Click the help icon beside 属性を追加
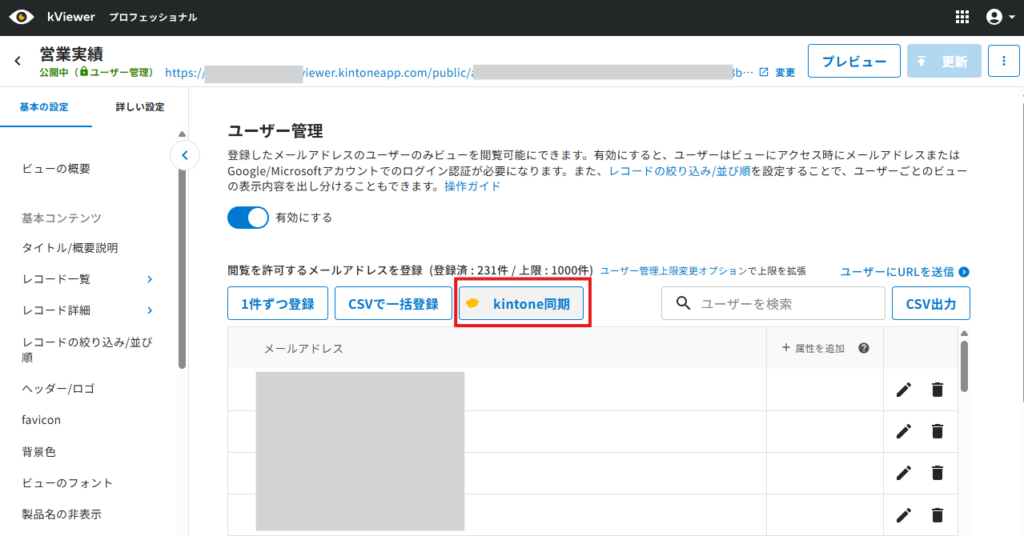This screenshot has width=1024, height=536. coord(863,349)
